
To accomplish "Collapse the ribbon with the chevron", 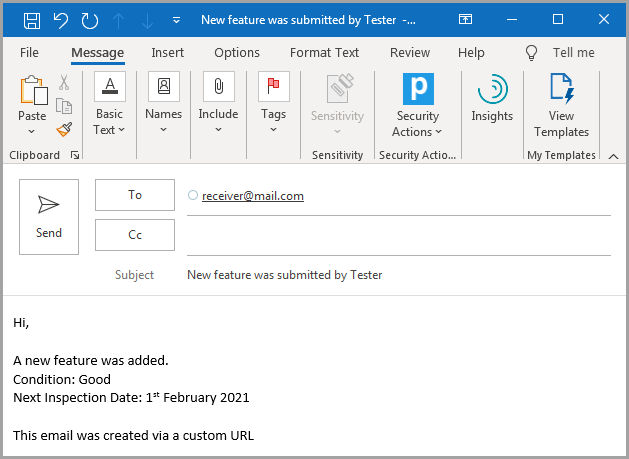I will [613, 156].
